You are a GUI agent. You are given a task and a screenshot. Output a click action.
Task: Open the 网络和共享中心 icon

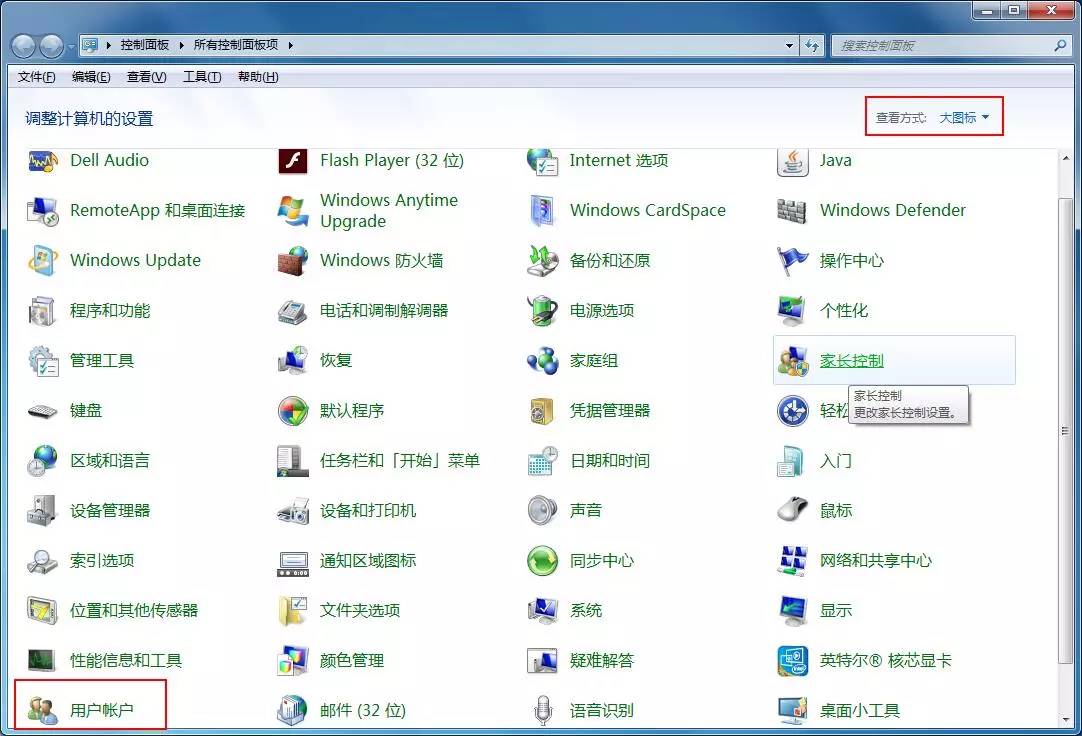[x=792, y=561]
